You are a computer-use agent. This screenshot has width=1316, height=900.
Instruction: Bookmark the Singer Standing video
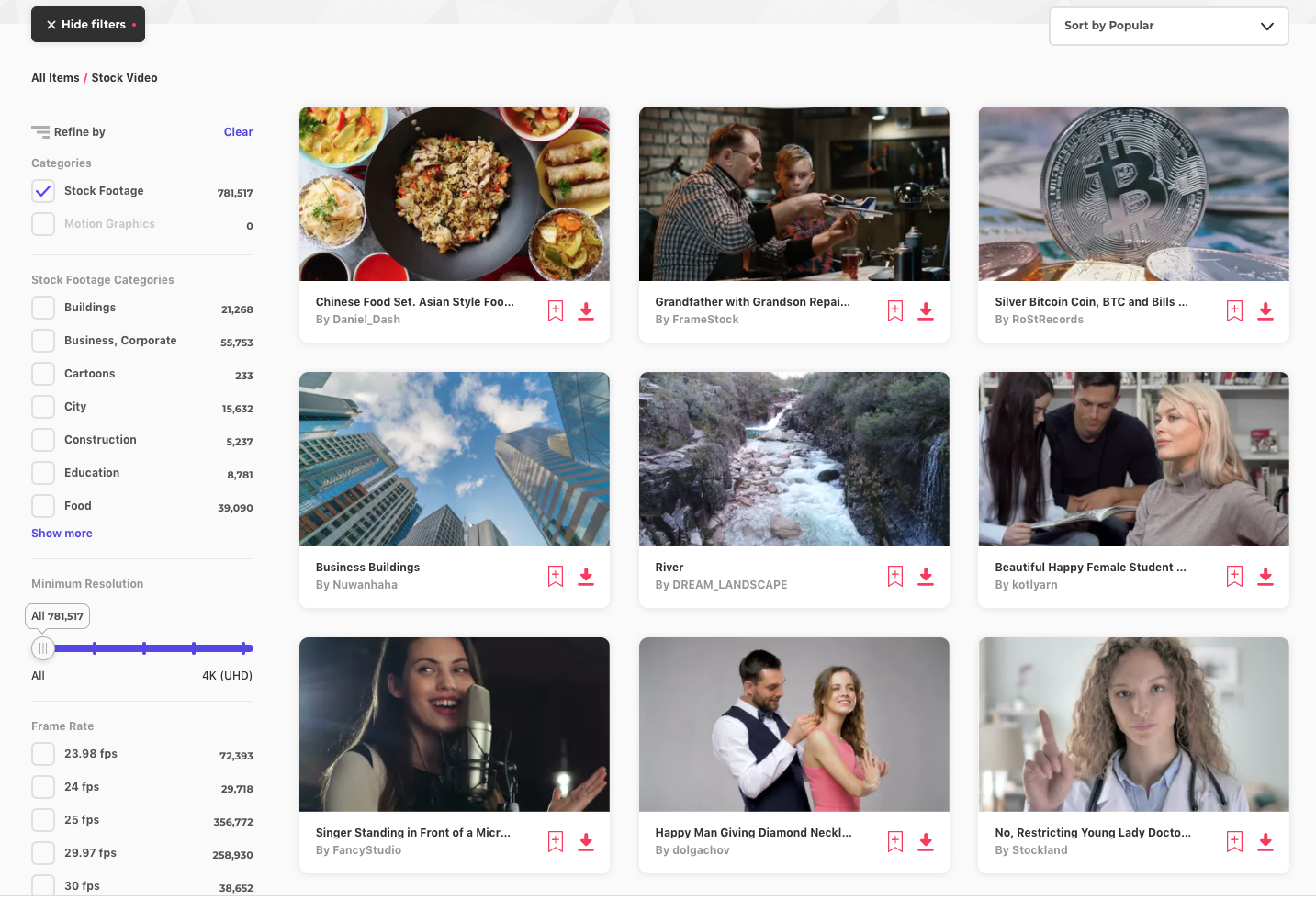click(556, 841)
